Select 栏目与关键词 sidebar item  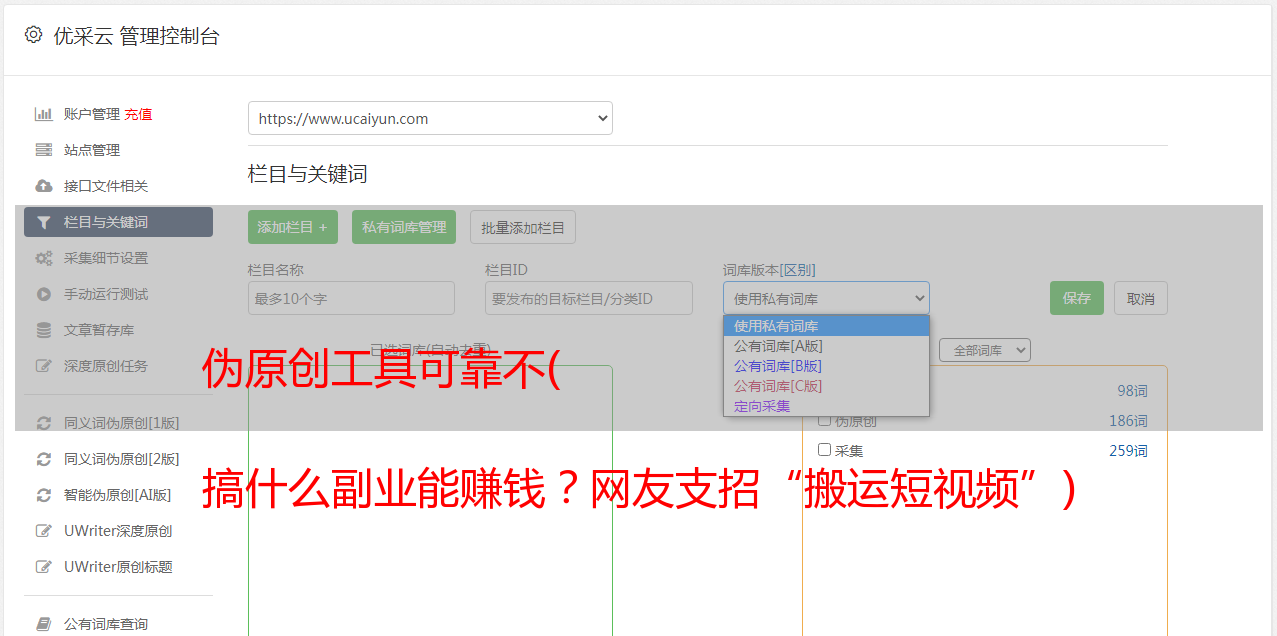pos(118,222)
